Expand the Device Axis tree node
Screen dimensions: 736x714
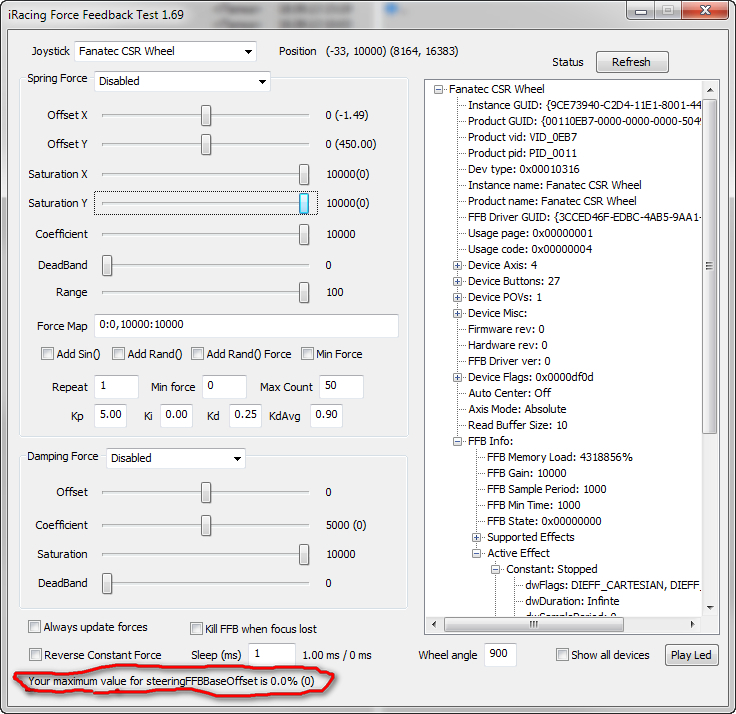pos(458,265)
